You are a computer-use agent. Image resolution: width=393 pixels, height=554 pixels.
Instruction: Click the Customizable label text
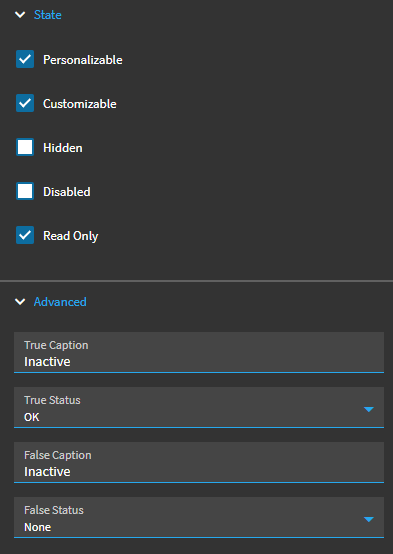pyautogui.click(x=80, y=104)
